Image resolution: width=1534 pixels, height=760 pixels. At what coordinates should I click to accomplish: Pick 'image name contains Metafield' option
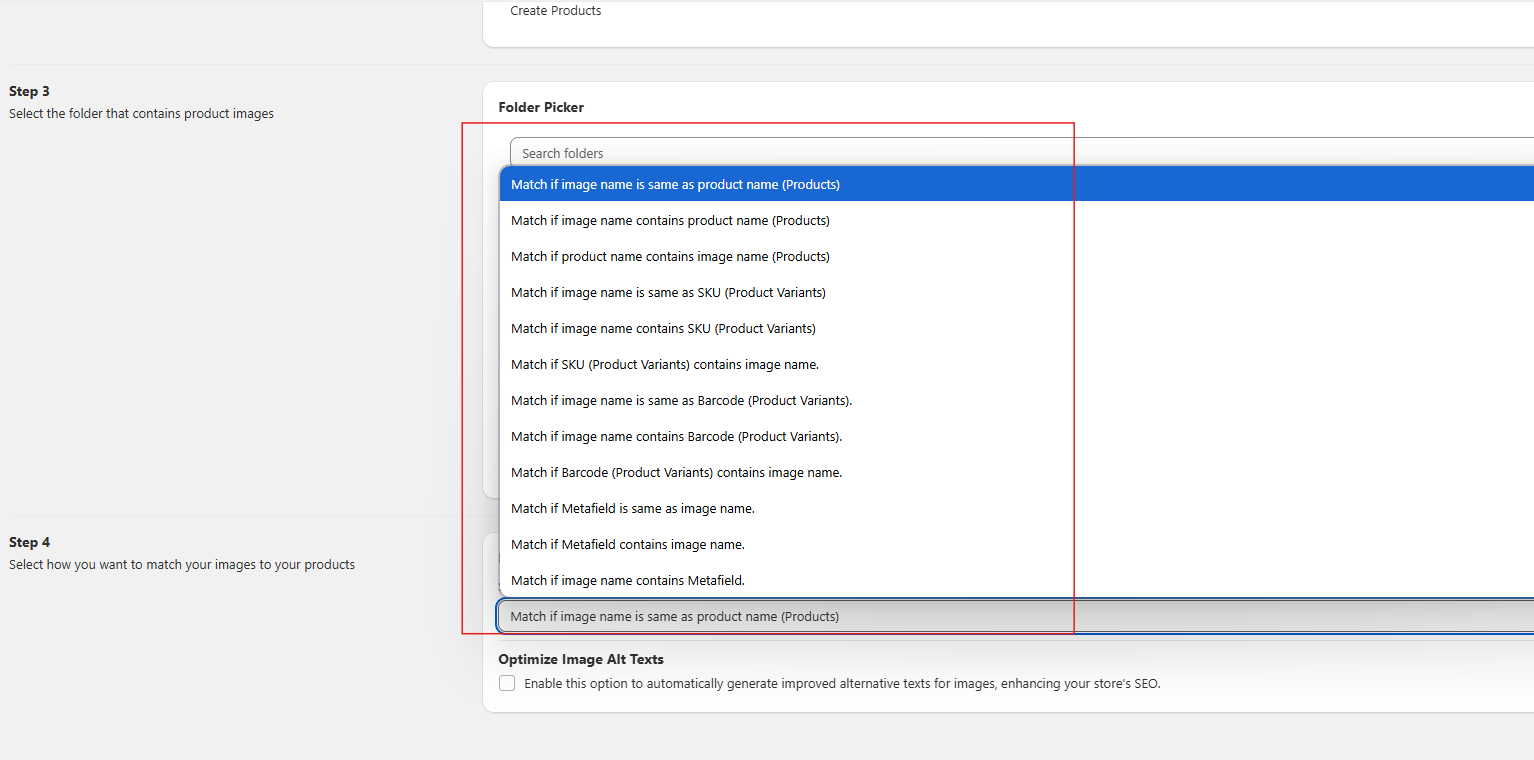628,580
